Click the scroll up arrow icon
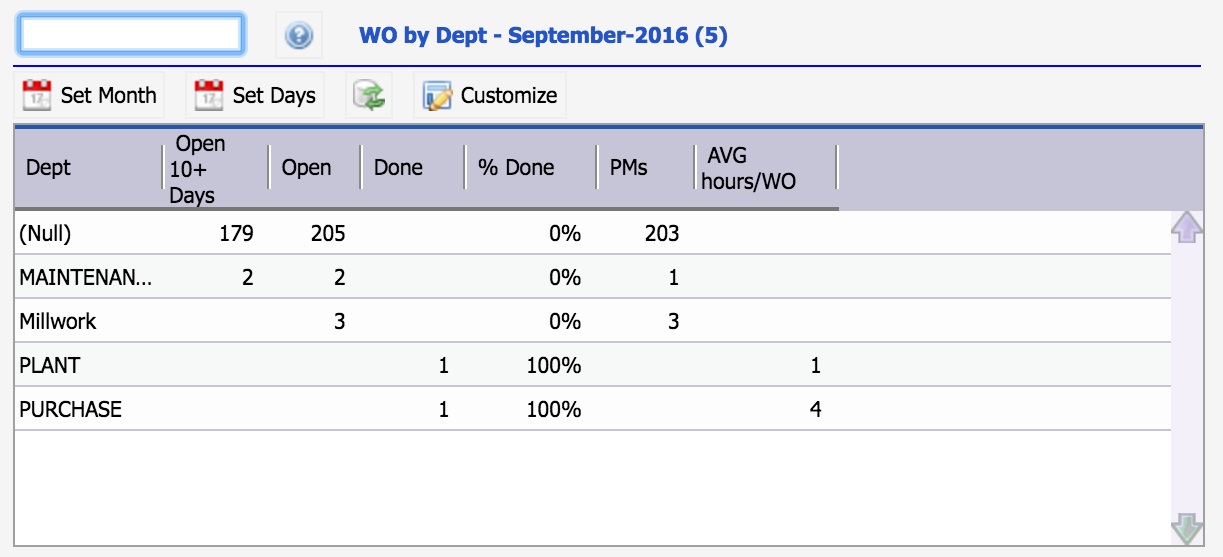 [1186, 228]
